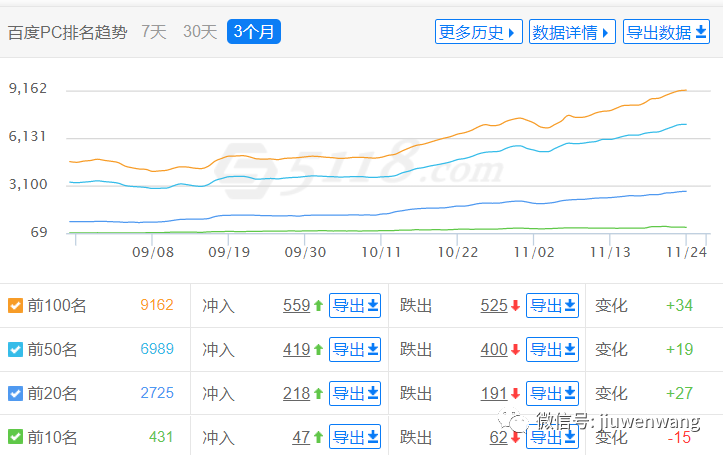Switch trend range to 7天
Viewport: 723px width, 455px height.
(154, 32)
